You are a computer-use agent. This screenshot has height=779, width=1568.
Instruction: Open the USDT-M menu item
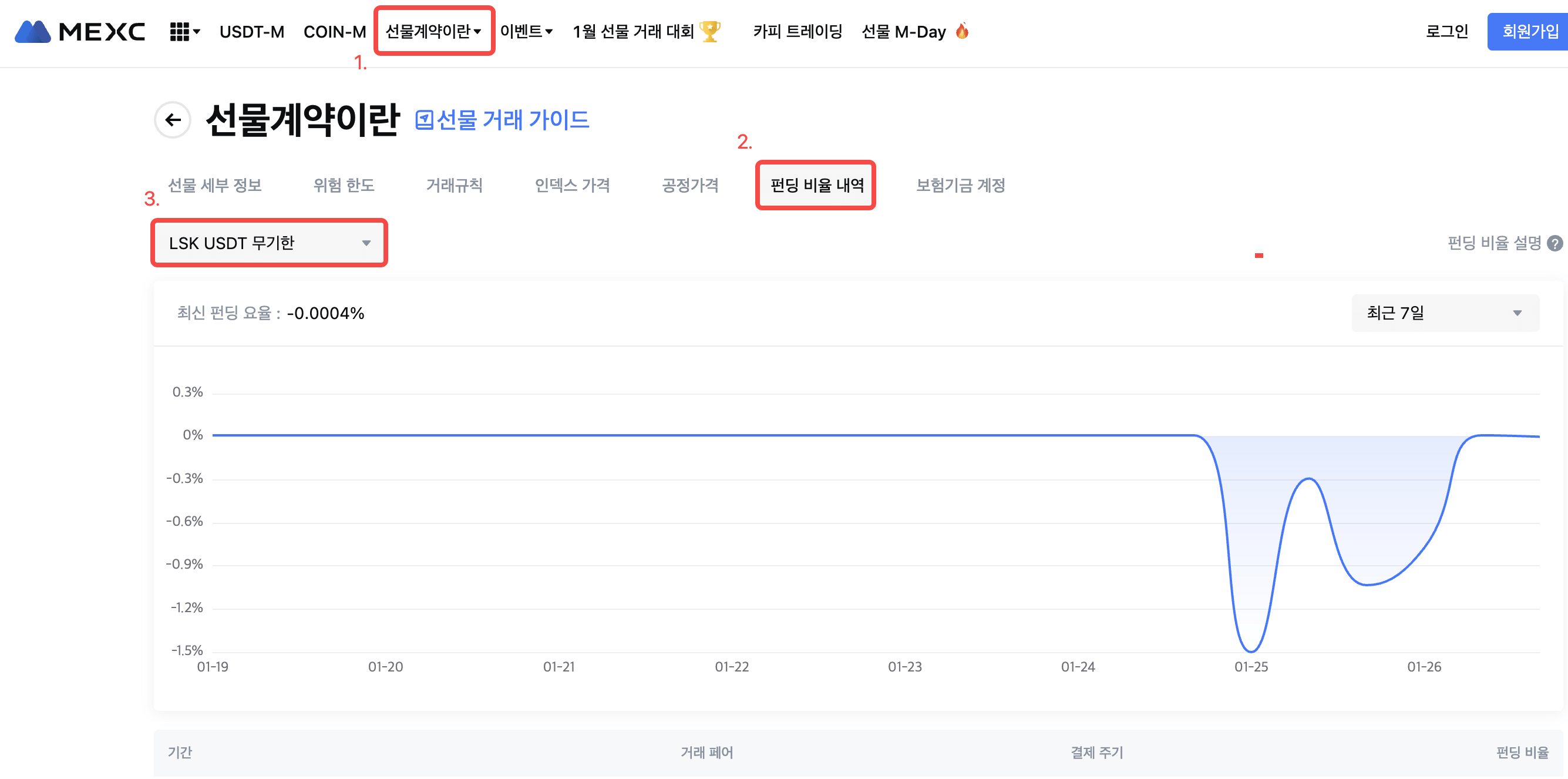click(251, 32)
